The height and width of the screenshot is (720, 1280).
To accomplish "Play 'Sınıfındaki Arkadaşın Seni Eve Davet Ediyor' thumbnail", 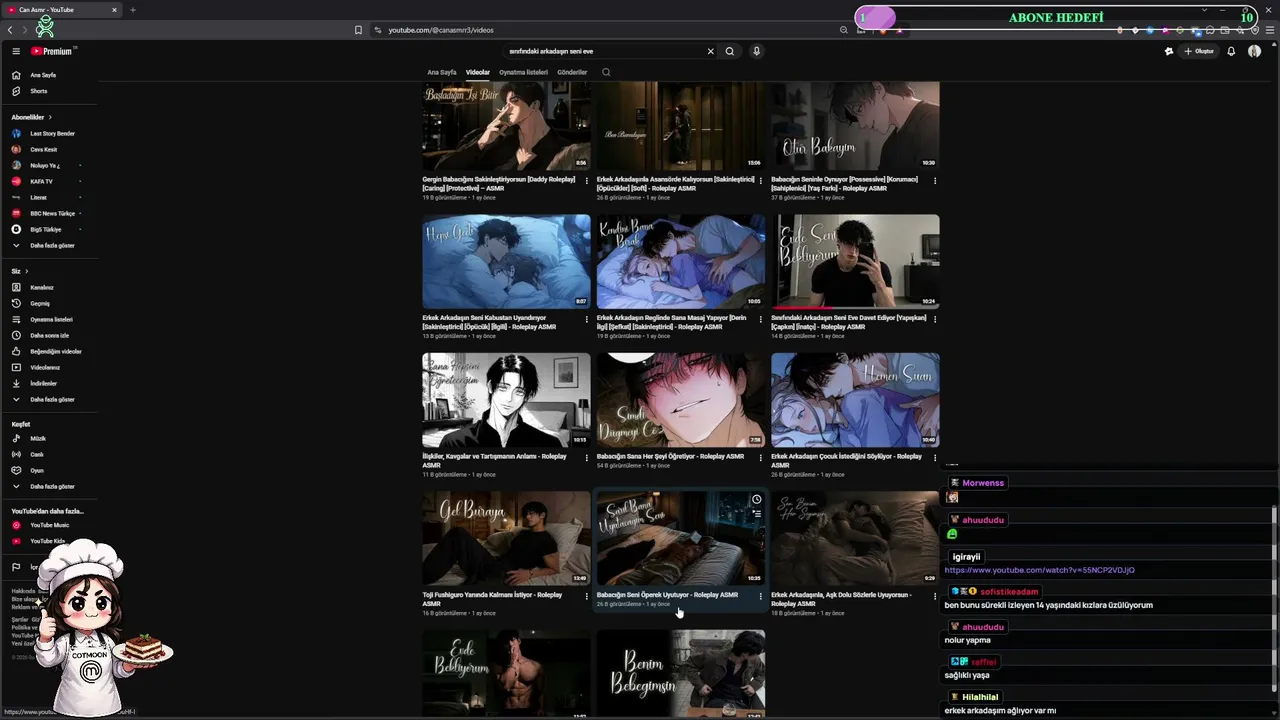I will tap(855, 261).
